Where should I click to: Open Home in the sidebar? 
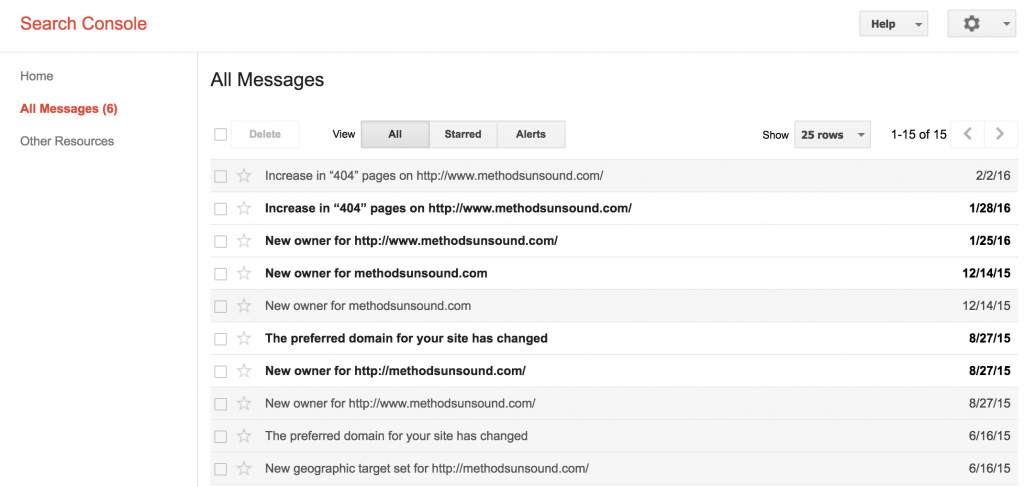tap(37, 76)
